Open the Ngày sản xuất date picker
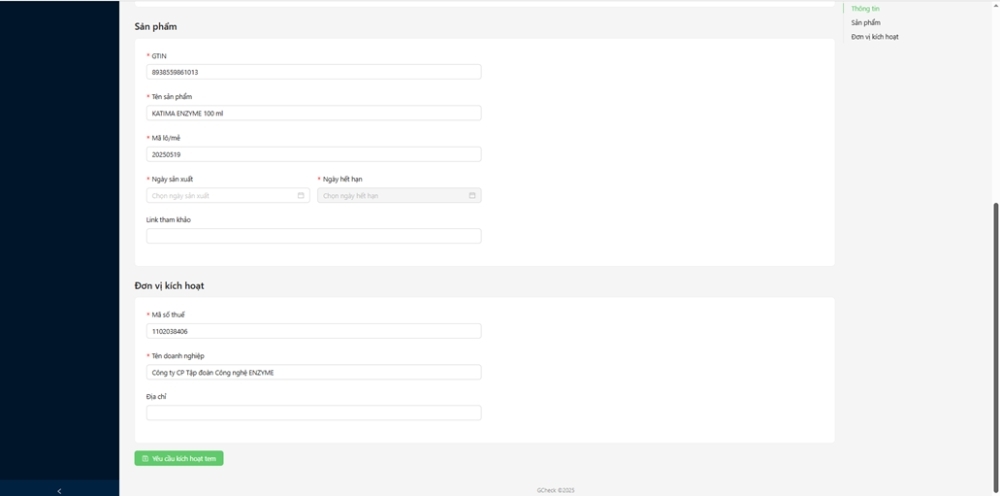 228,196
